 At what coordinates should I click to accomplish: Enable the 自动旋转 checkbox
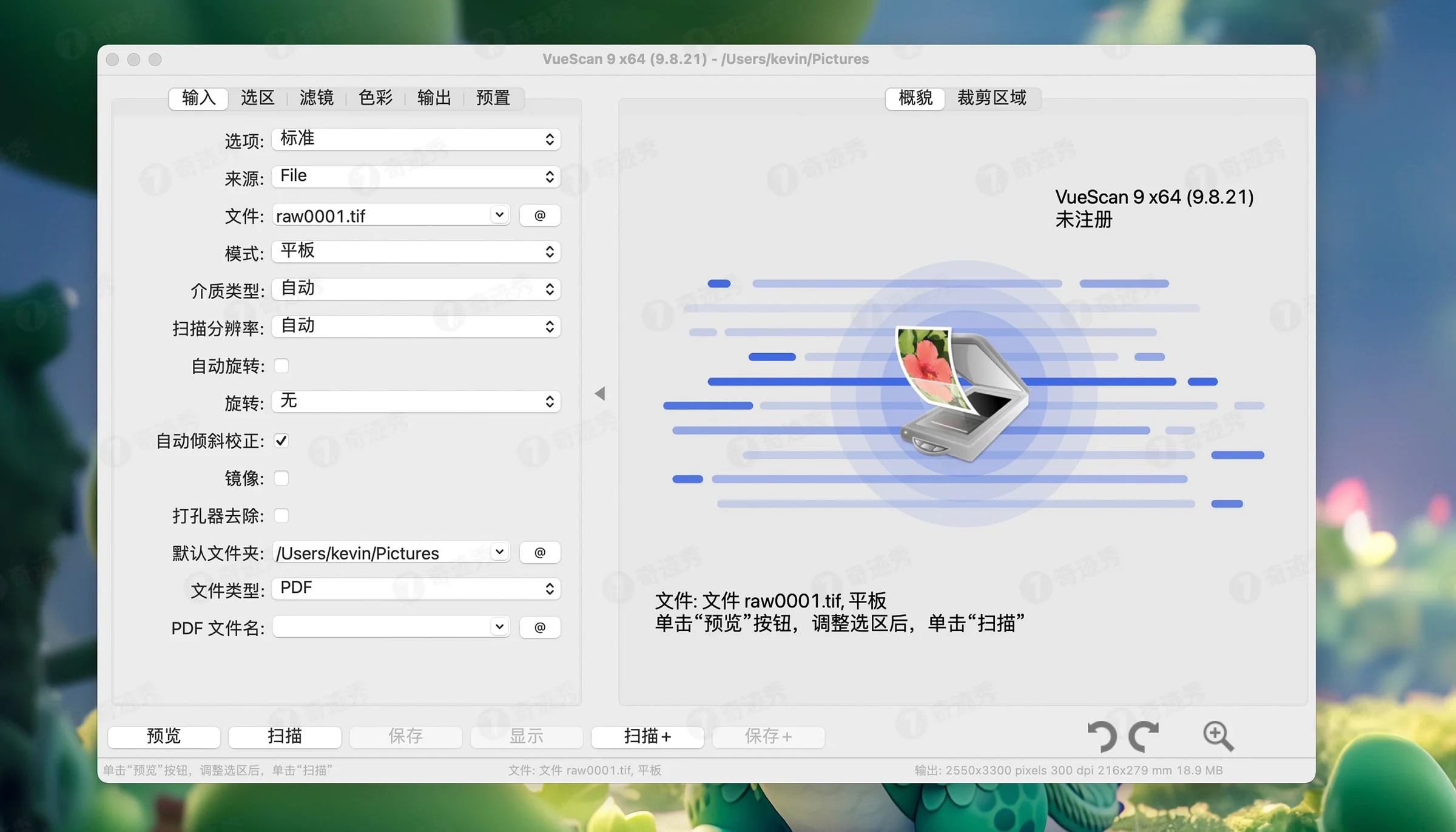pyautogui.click(x=281, y=365)
